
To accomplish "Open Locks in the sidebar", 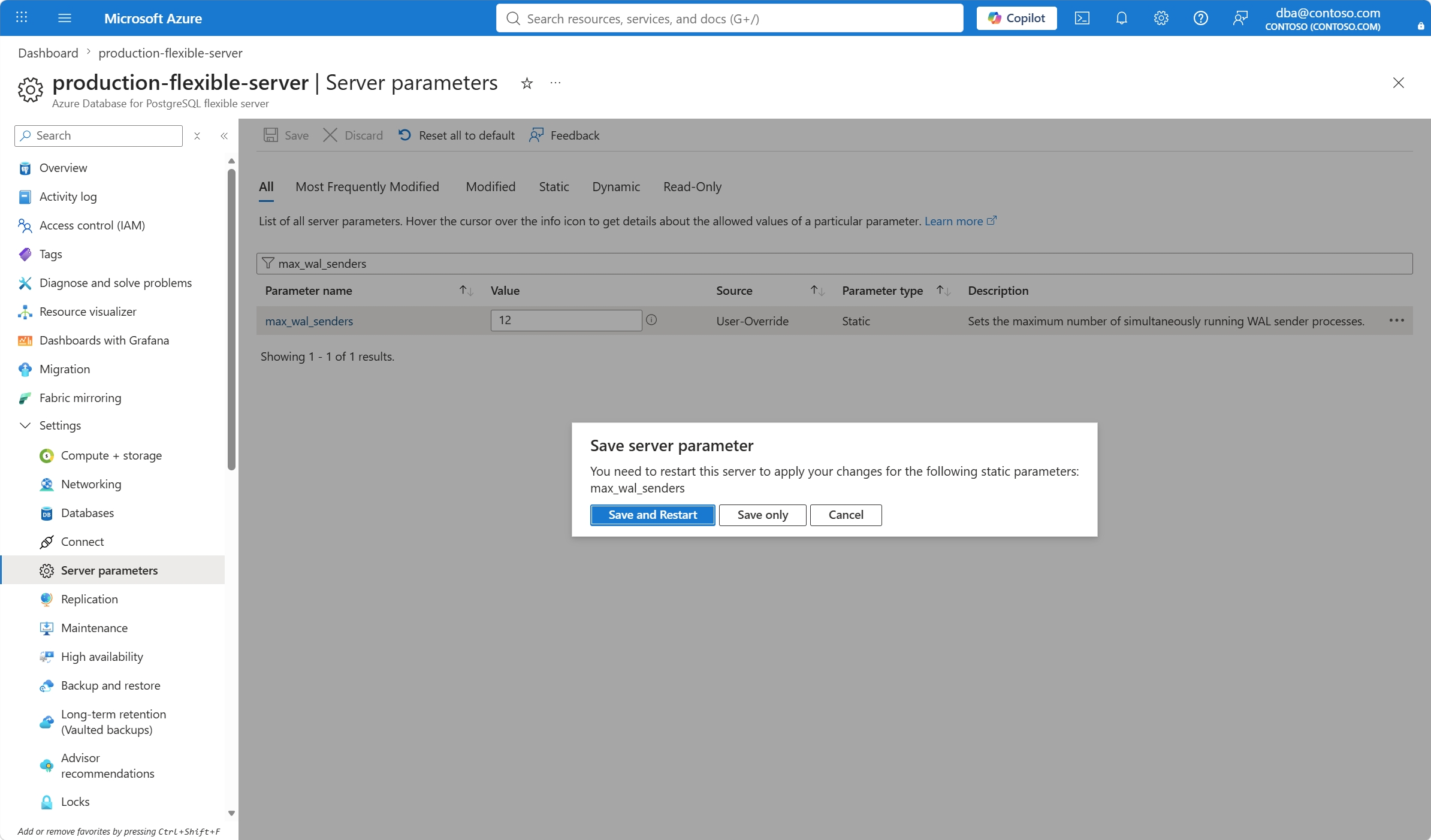I will pos(75,802).
